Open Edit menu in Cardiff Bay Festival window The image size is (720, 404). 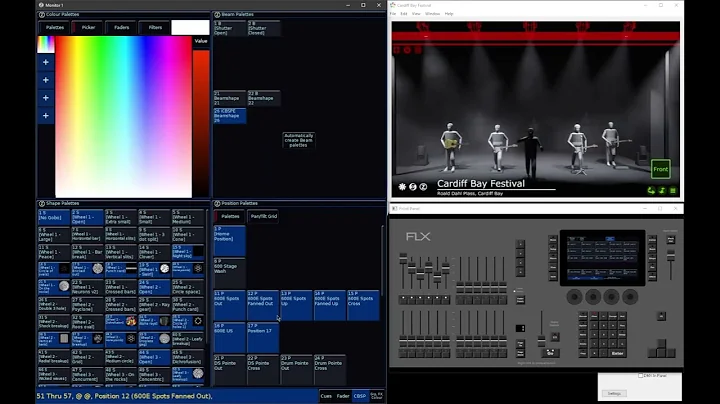(x=404, y=14)
